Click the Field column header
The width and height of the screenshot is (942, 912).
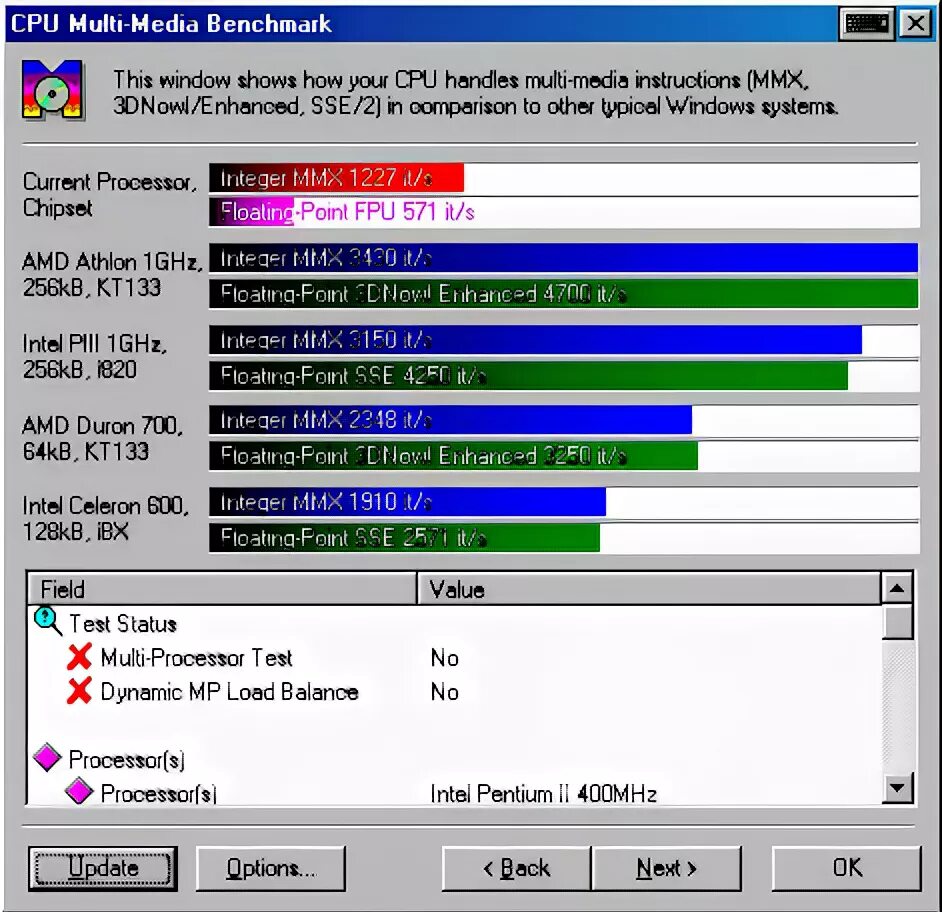pos(222,589)
